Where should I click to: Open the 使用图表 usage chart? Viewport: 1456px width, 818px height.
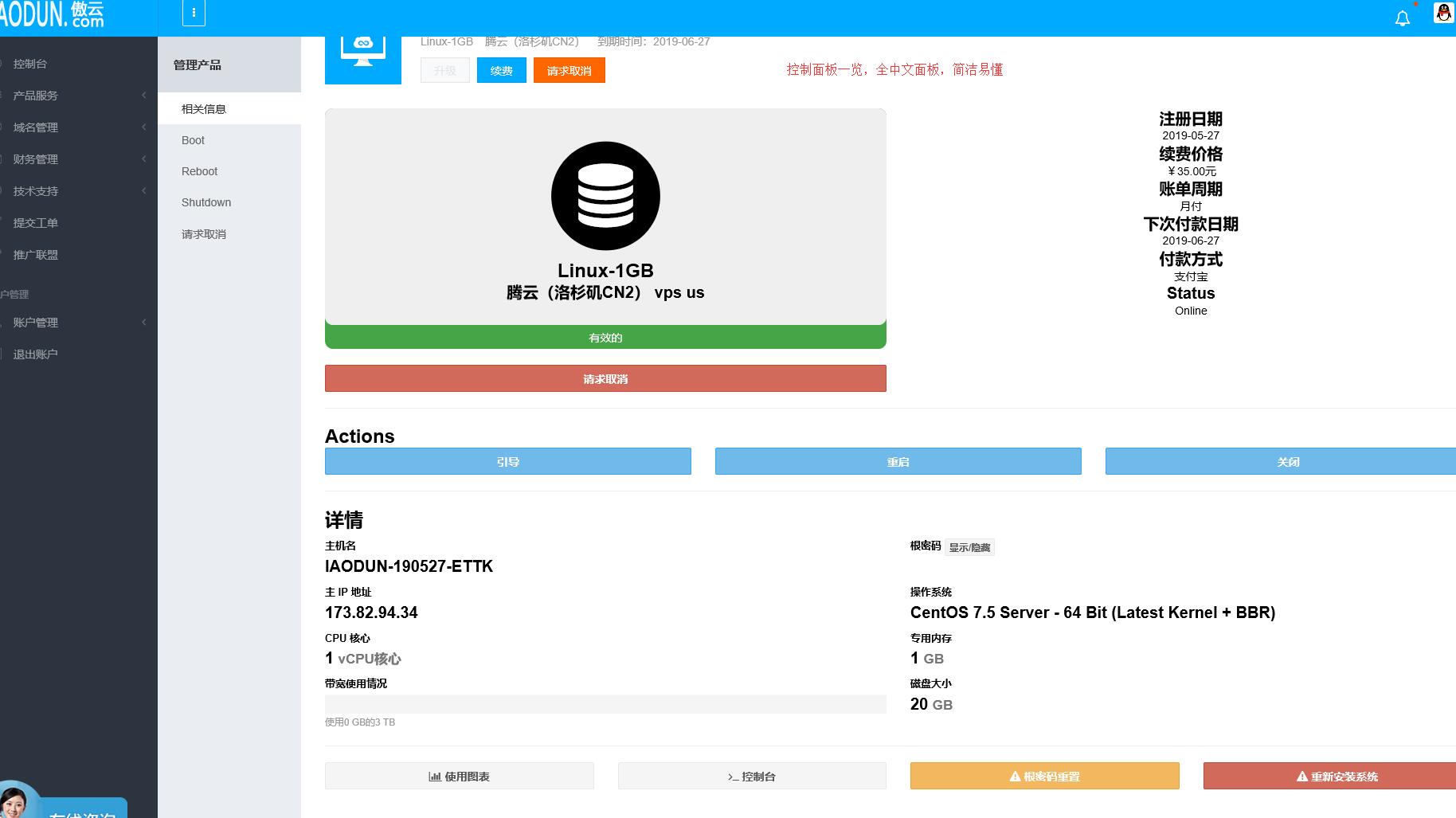click(x=459, y=776)
